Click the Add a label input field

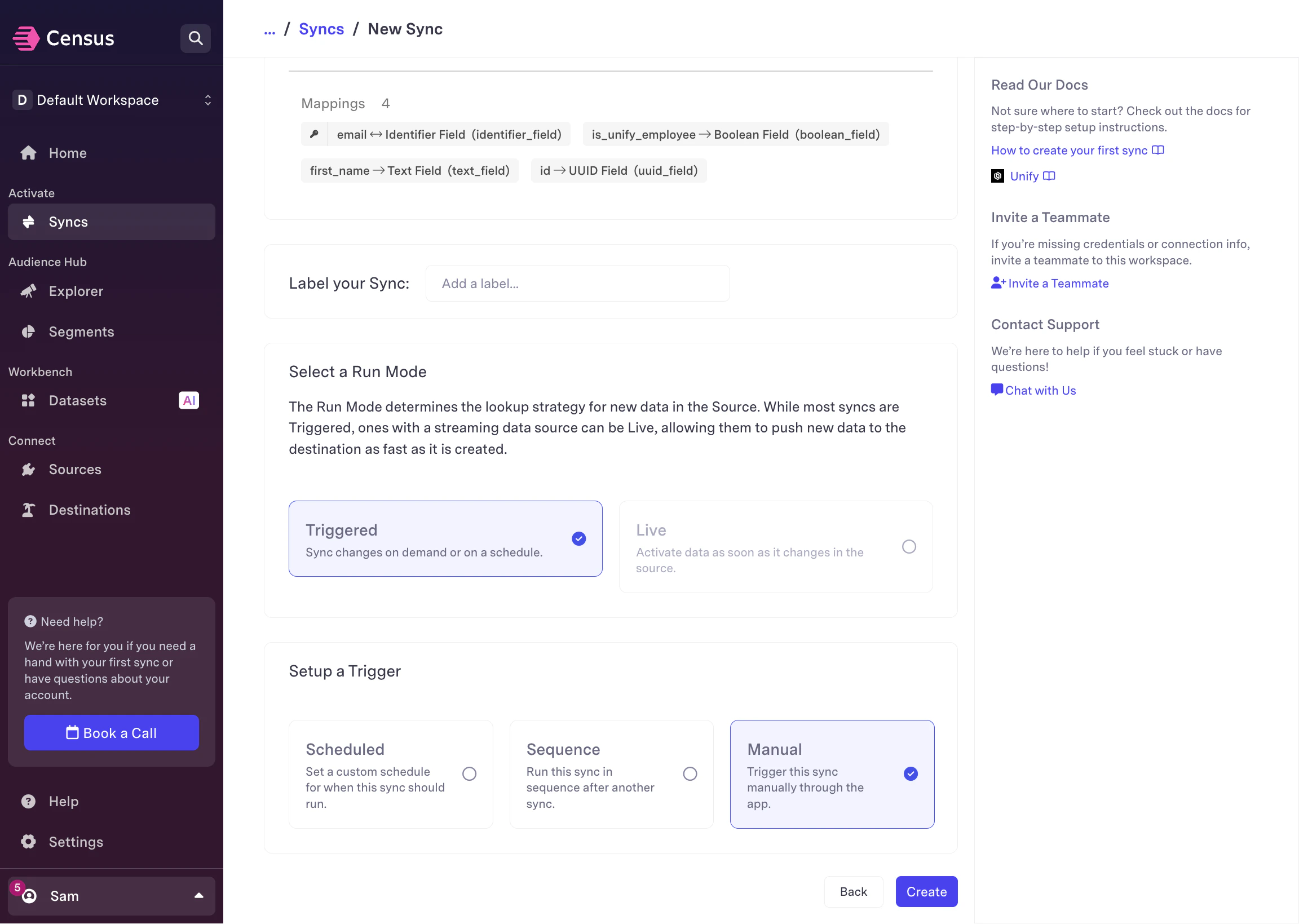577,284
